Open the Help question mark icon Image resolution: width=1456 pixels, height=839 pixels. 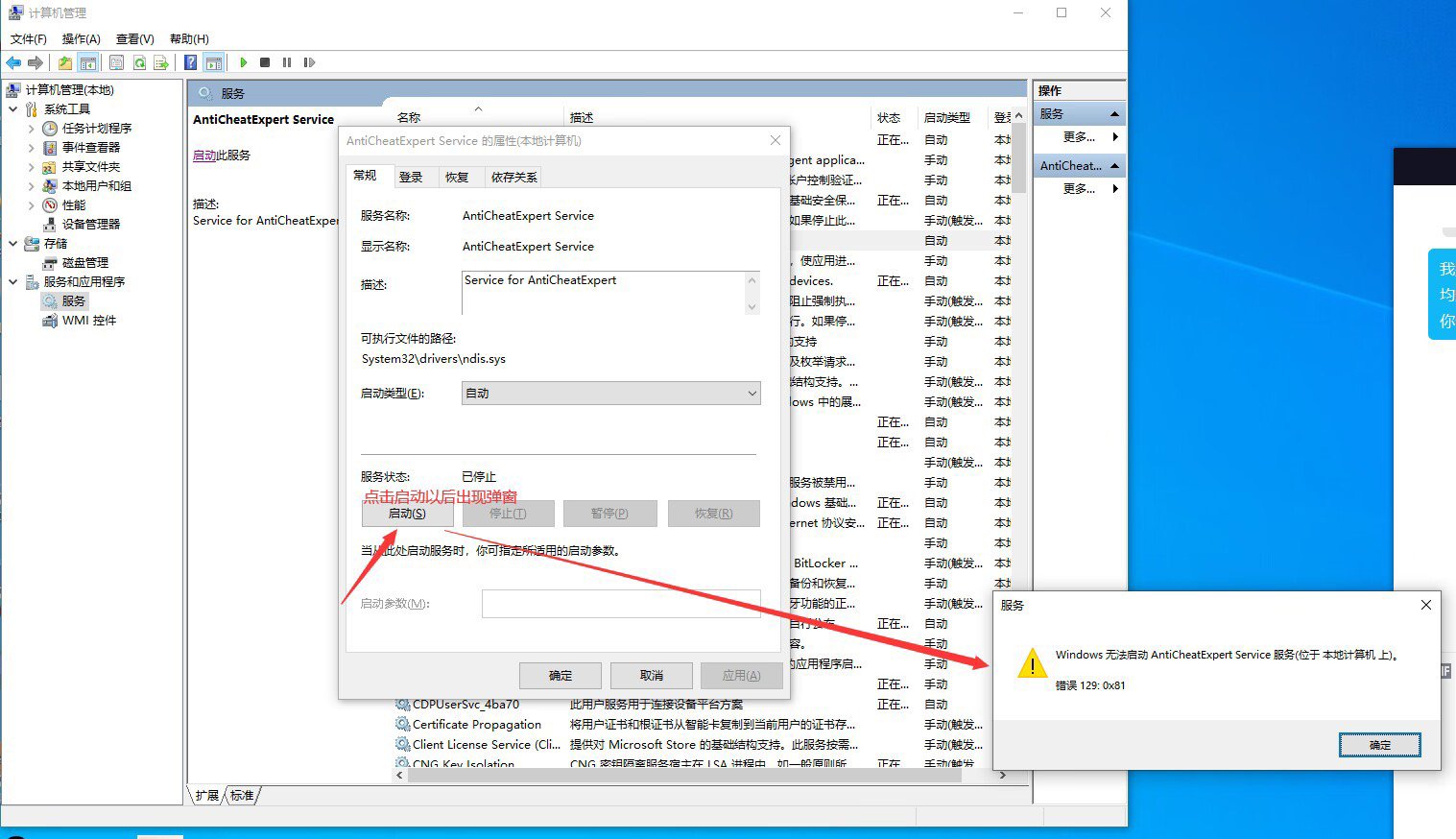click(x=190, y=62)
